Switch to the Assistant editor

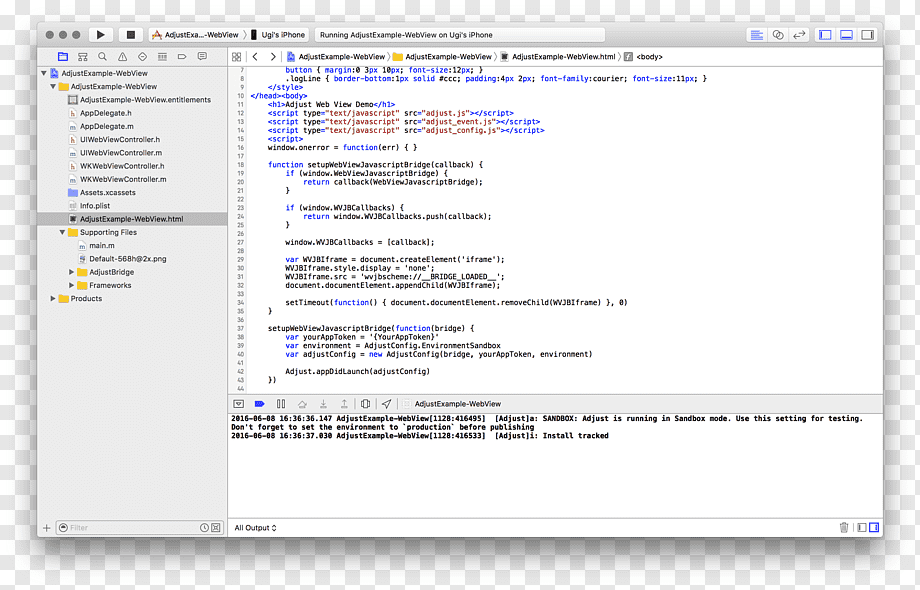click(x=778, y=35)
